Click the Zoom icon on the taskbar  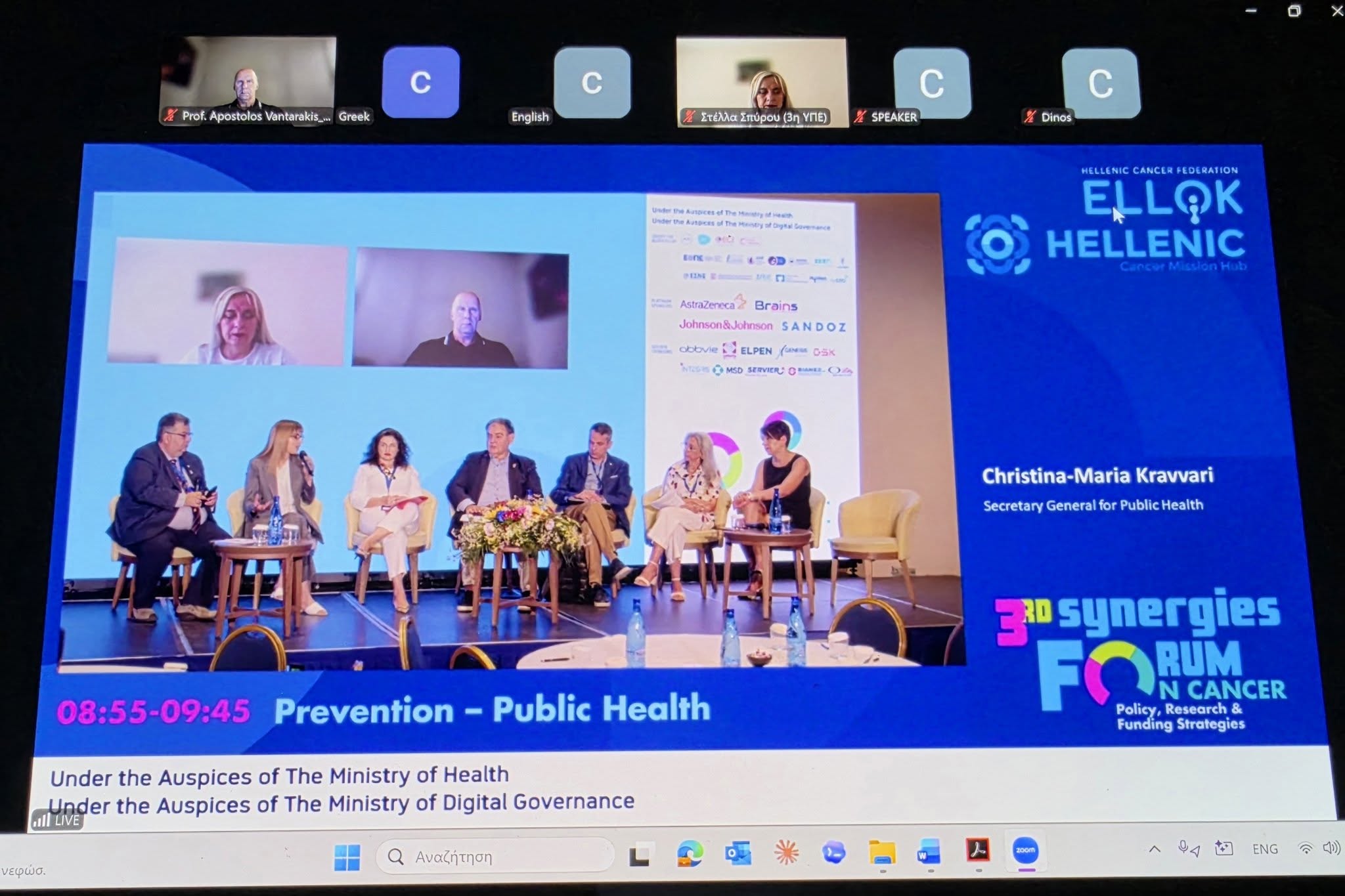[x=1026, y=850]
